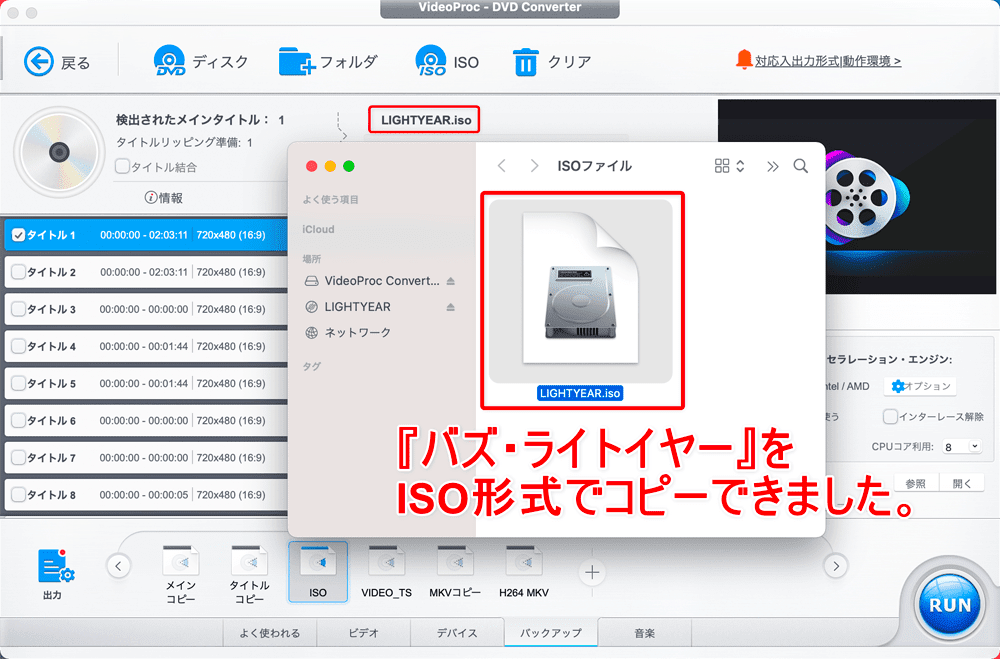
Task: Select the MKVコピー output format icon
Action: coord(455,562)
